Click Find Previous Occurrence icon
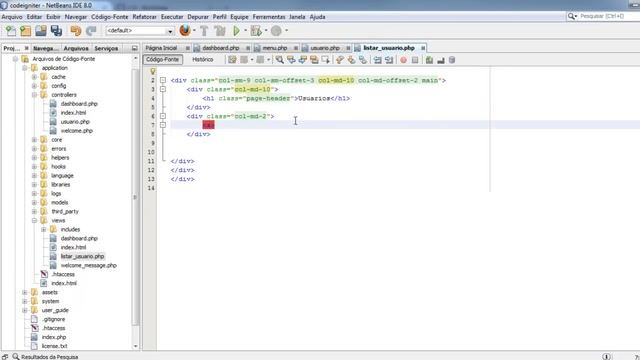This screenshot has width=640, height=360. (x=291, y=60)
